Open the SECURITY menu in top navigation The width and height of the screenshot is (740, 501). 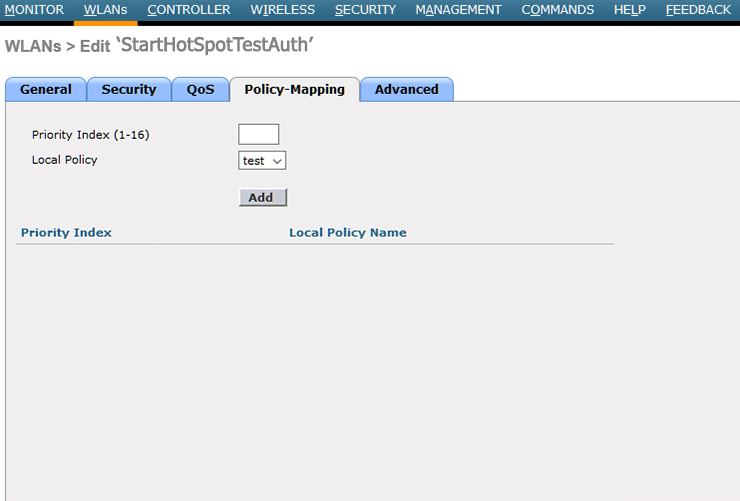point(365,10)
